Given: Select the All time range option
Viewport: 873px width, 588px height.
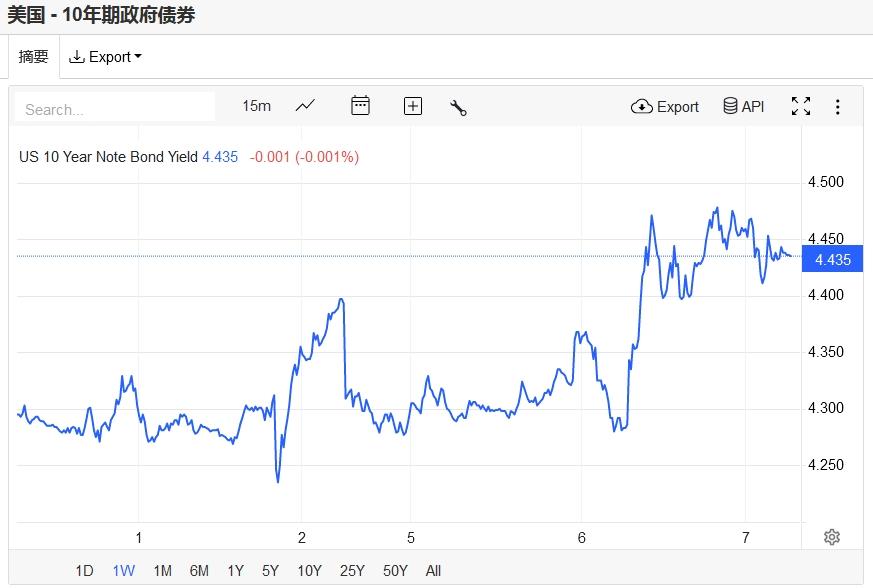Looking at the screenshot, I should [x=433, y=571].
